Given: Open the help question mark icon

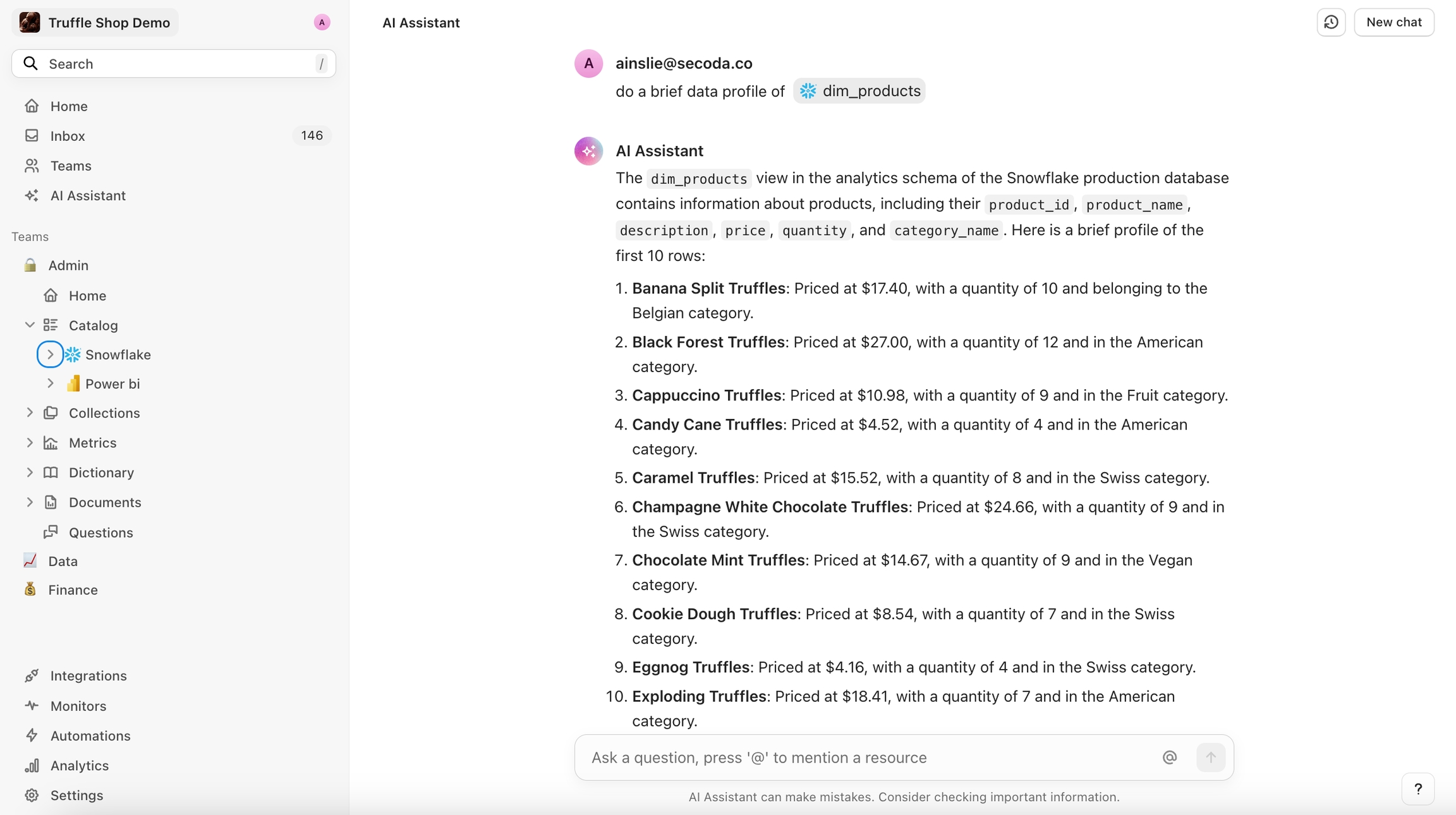Looking at the screenshot, I should coord(1418,789).
